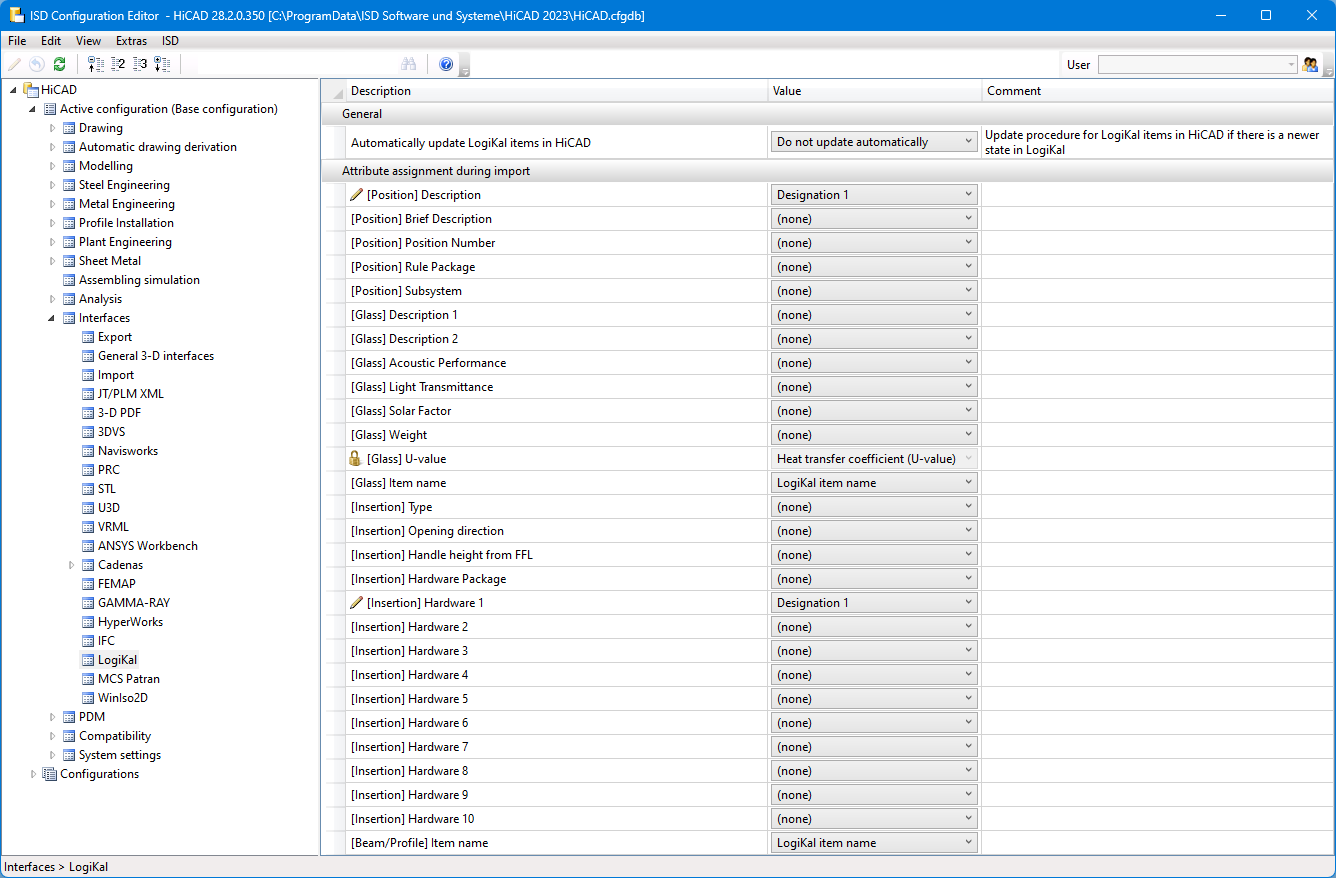Click the green refresh icon in toolbar
The height and width of the screenshot is (878, 1336).
click(x=59, y=64)
